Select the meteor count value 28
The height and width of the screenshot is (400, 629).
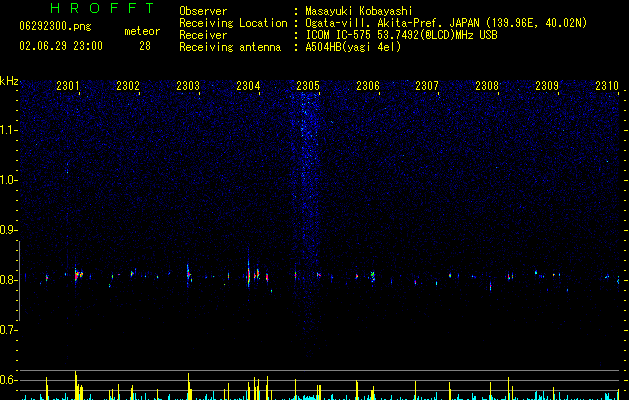point(145,46)
